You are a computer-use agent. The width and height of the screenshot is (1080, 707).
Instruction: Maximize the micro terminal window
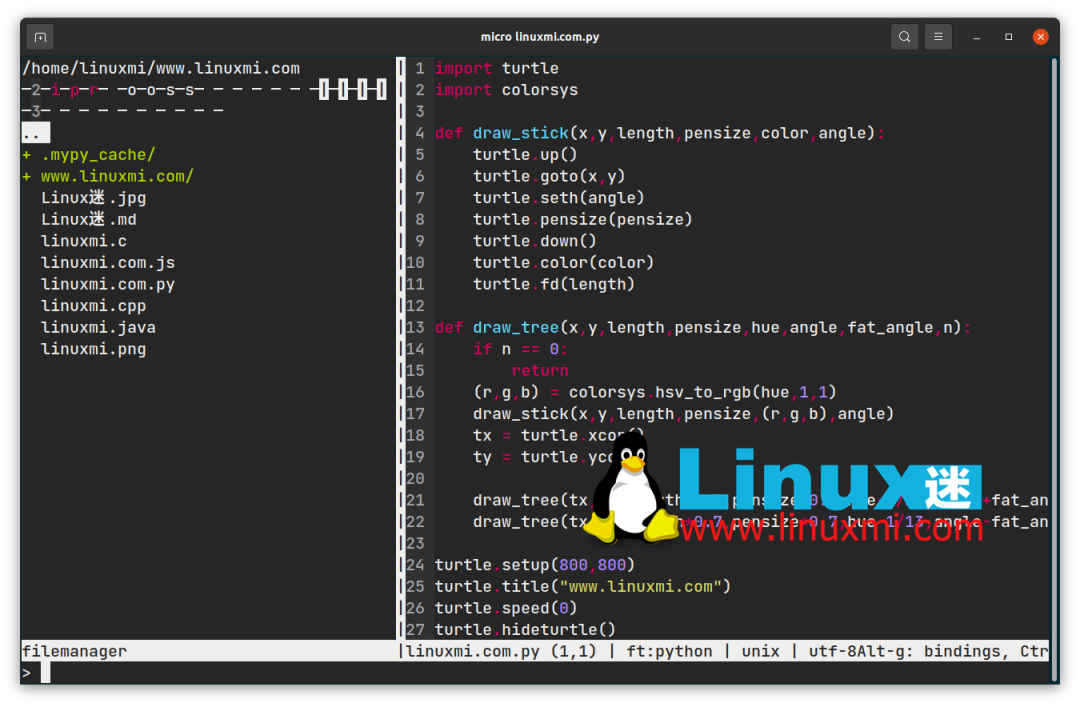[1008, 37]
